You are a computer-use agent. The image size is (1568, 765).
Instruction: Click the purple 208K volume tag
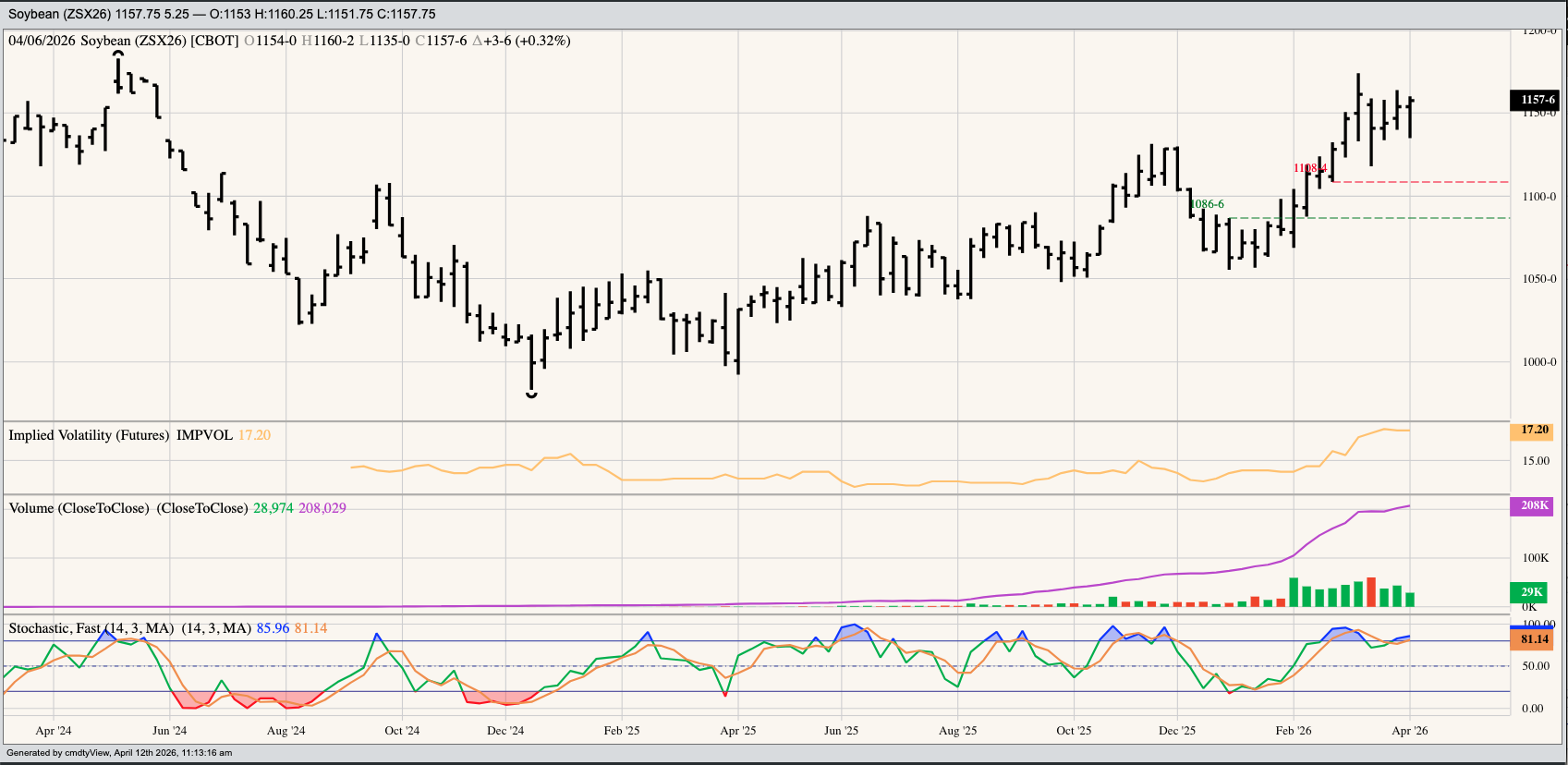pos(1534,505)
